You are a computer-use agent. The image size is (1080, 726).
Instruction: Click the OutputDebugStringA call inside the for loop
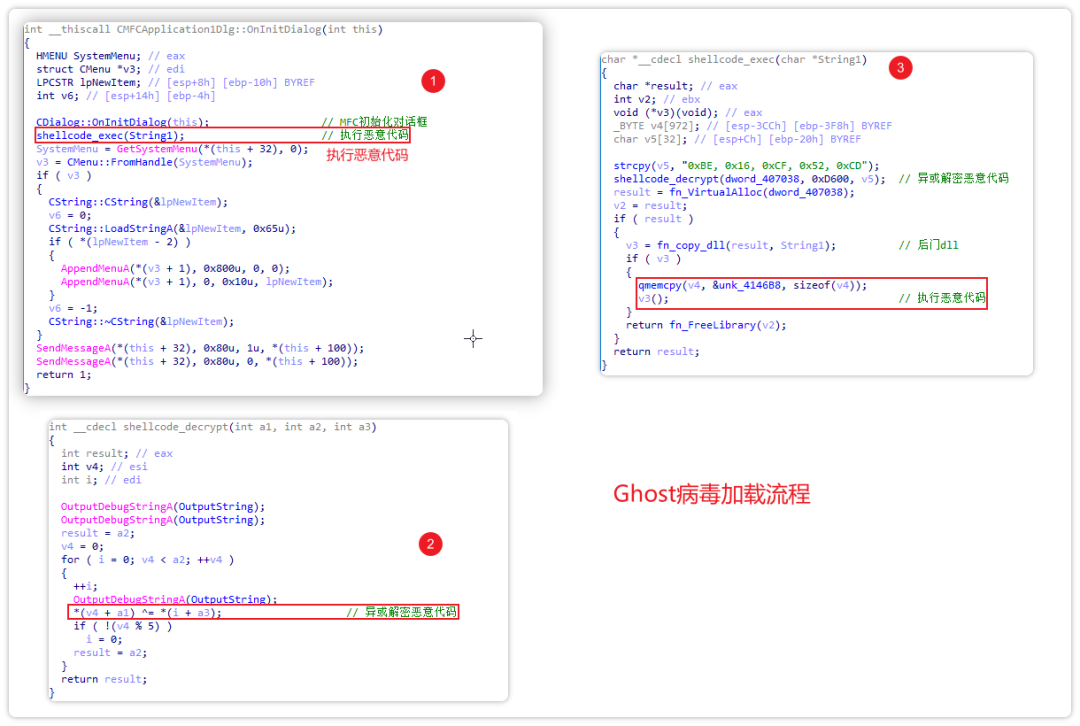tap(175, 599)
